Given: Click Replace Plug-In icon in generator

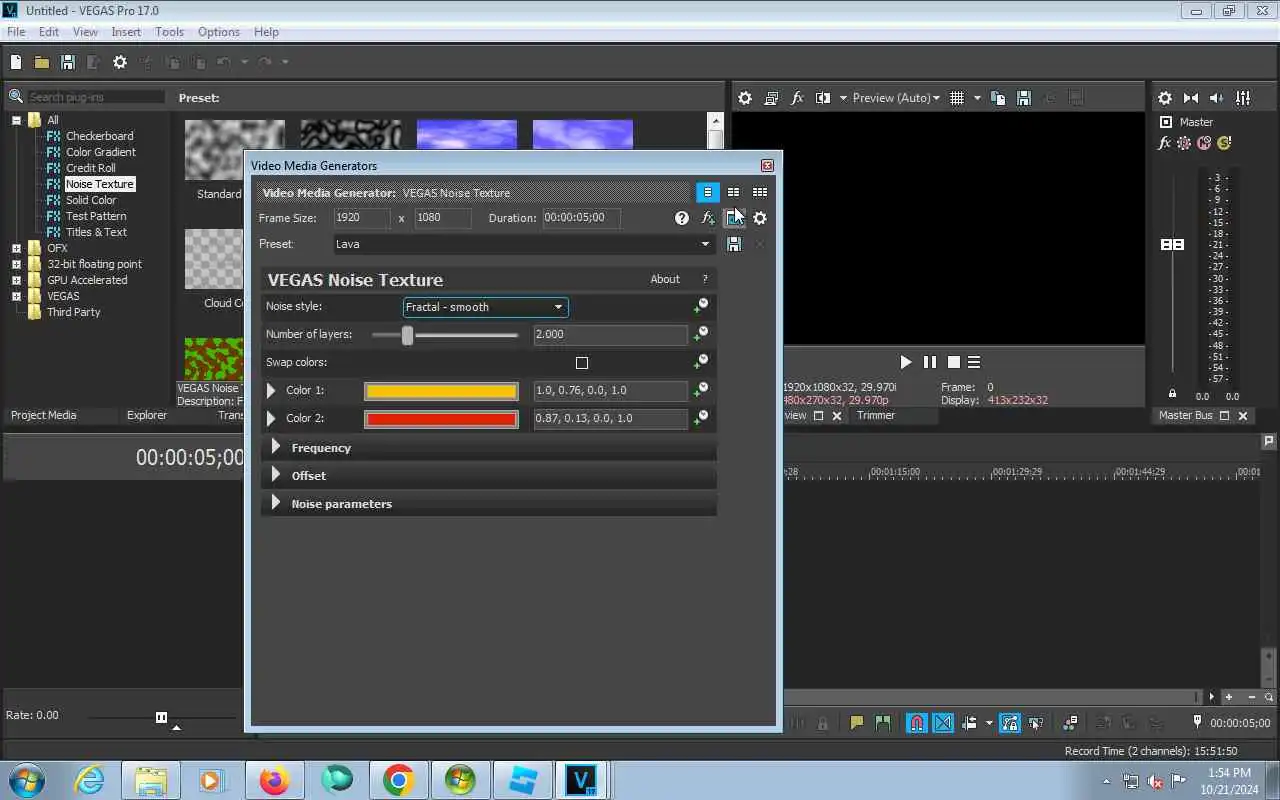Looking at the screenshot, I should [734, 218].
